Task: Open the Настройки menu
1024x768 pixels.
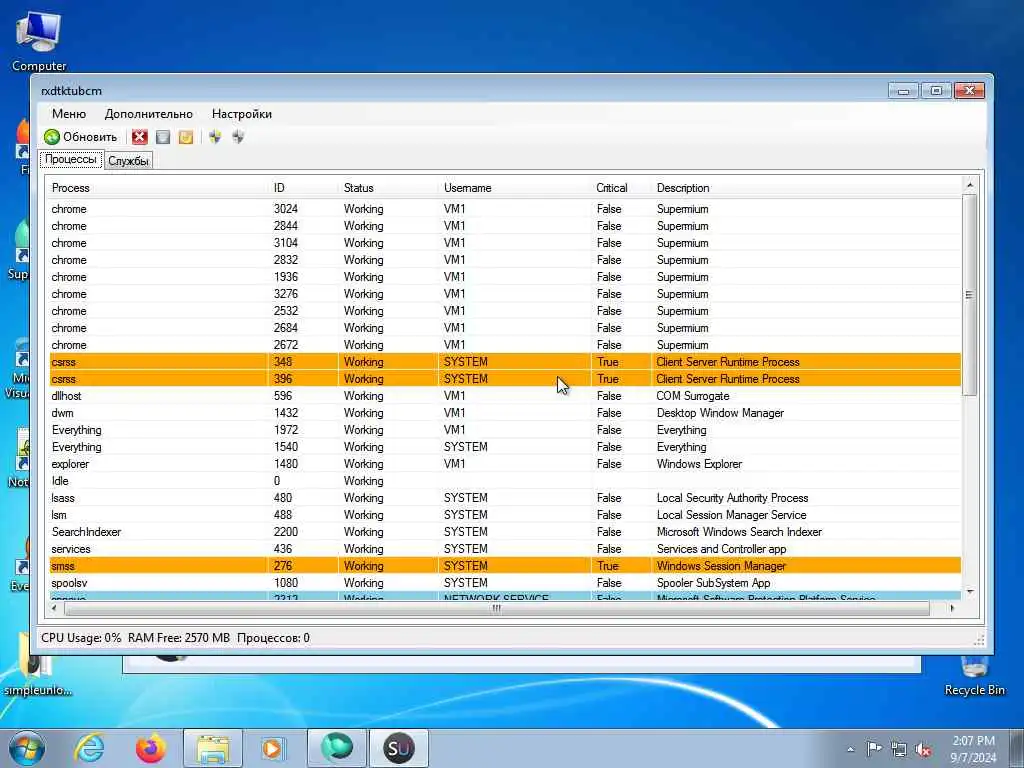Action: [242, 114]
